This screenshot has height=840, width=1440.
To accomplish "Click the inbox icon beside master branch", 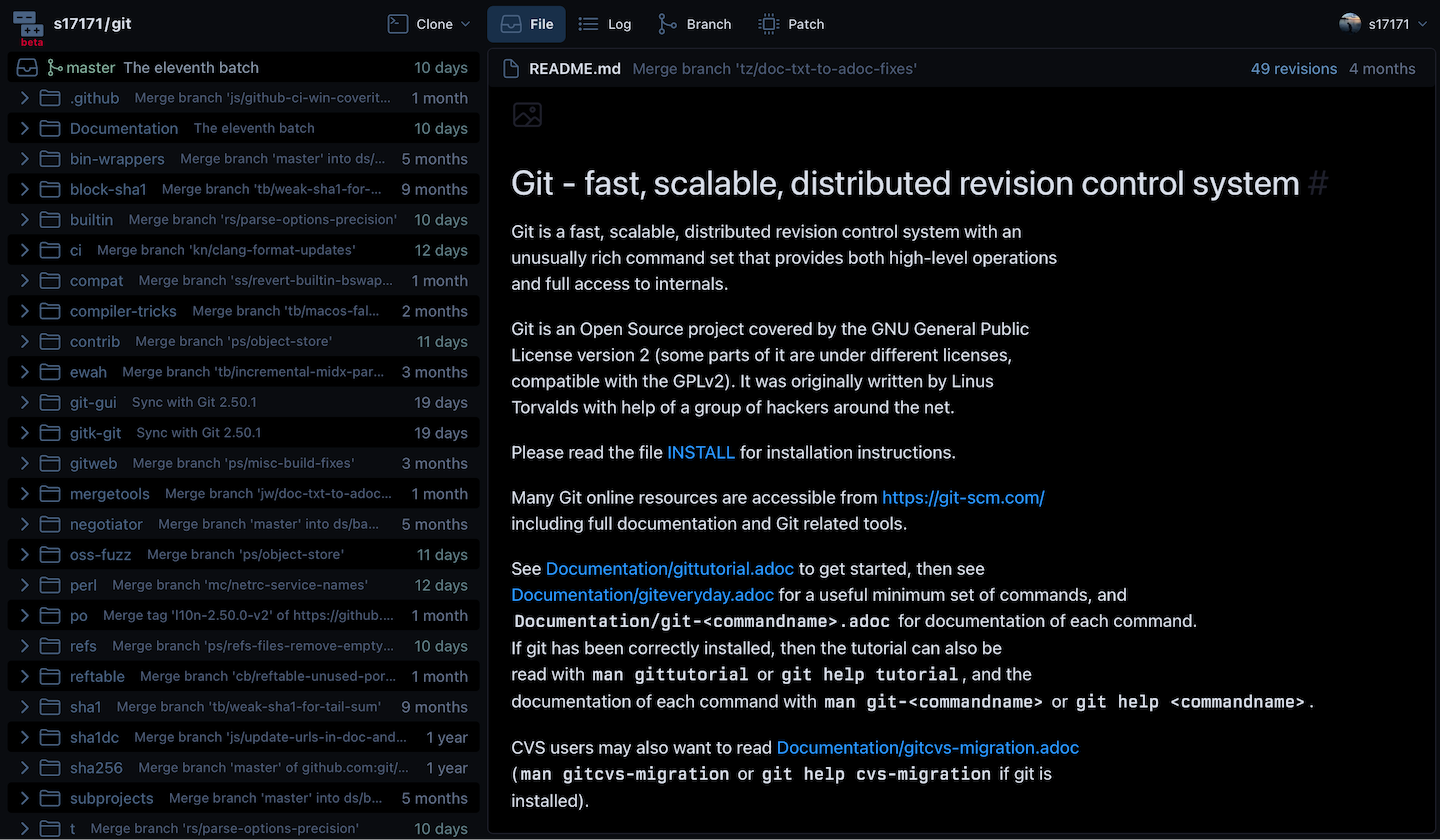I will 27,68.
